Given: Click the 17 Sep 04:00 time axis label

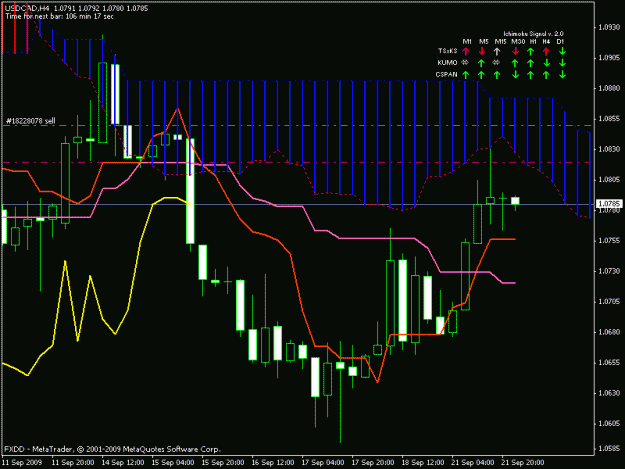Looking at the screenshot, I should pos(323,463).
